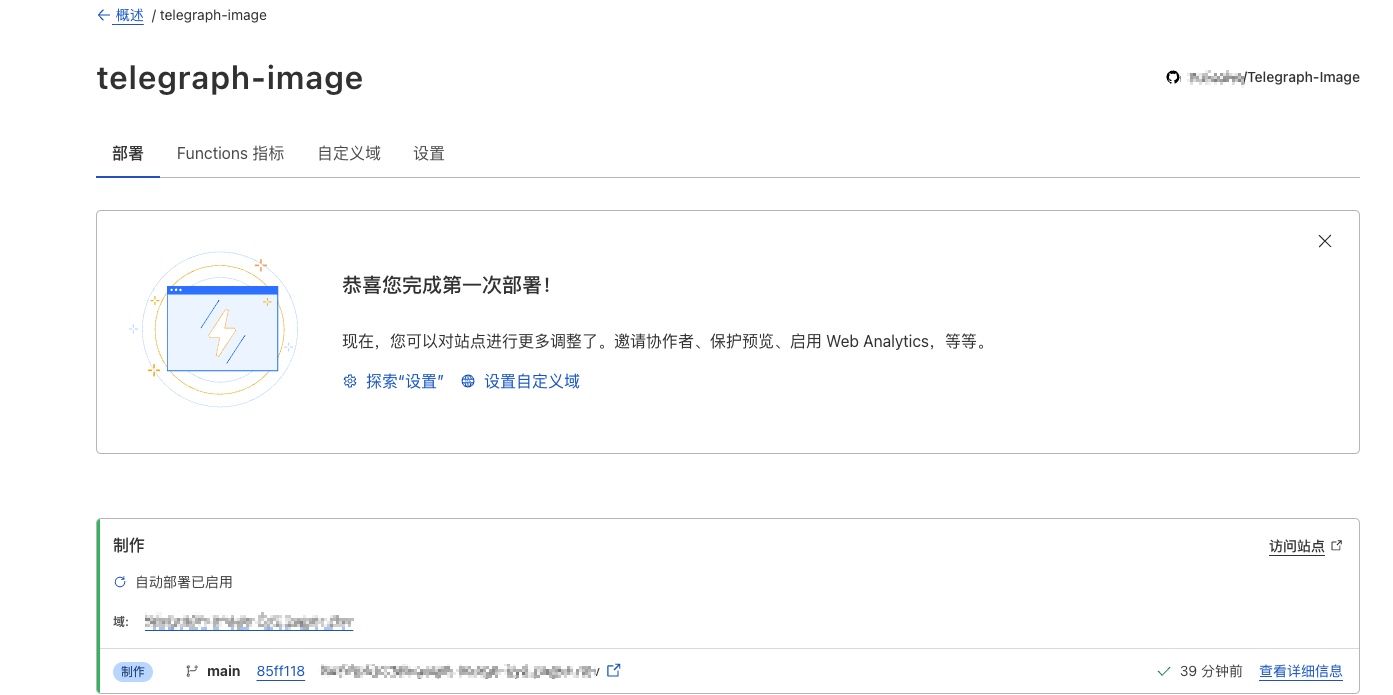This screenshot has width=1393, height=695.
Task: Click the git branch icon beside main
Action: click(192, 671)
